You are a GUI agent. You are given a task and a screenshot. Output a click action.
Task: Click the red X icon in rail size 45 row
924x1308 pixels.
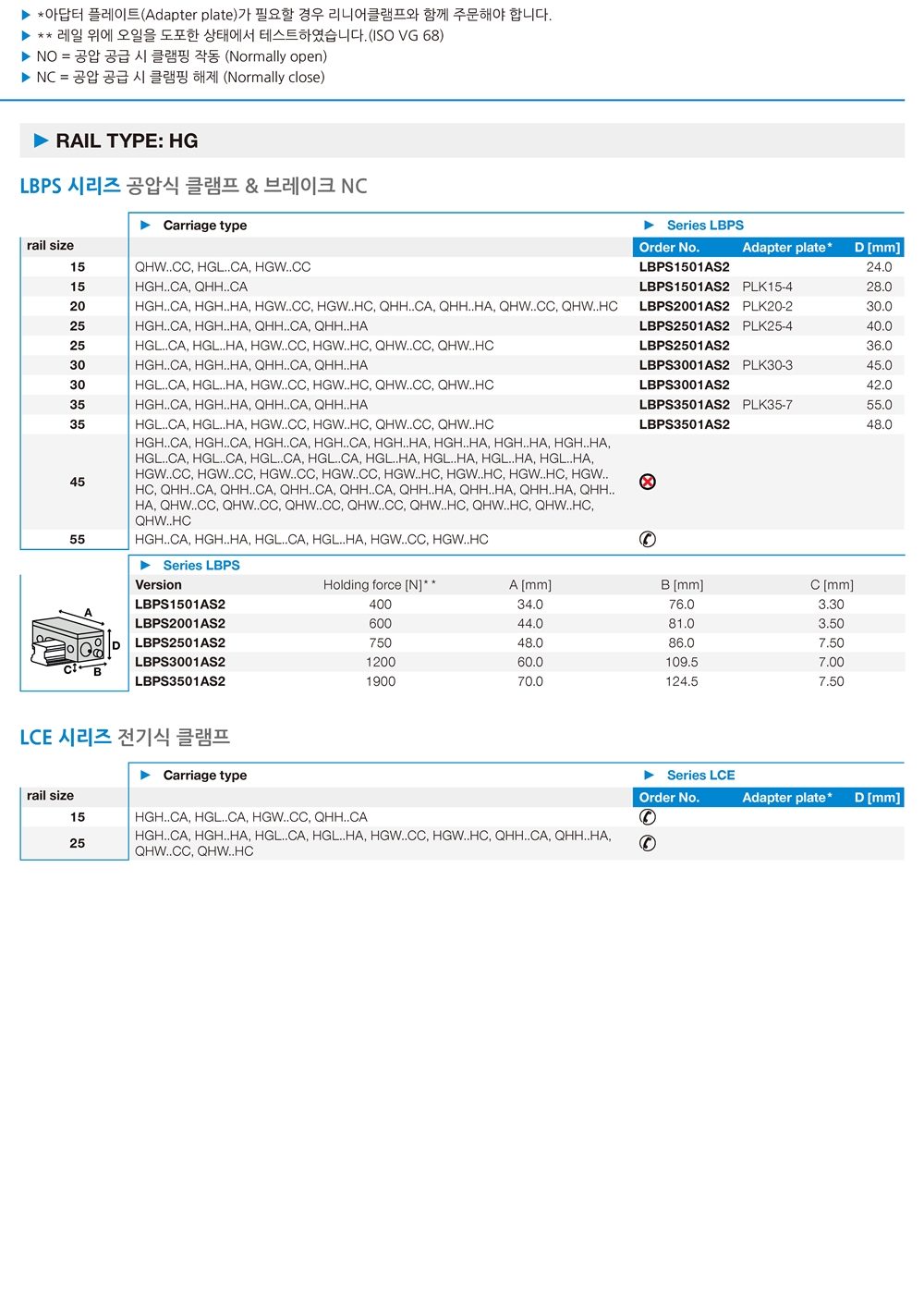click(648, 482)
